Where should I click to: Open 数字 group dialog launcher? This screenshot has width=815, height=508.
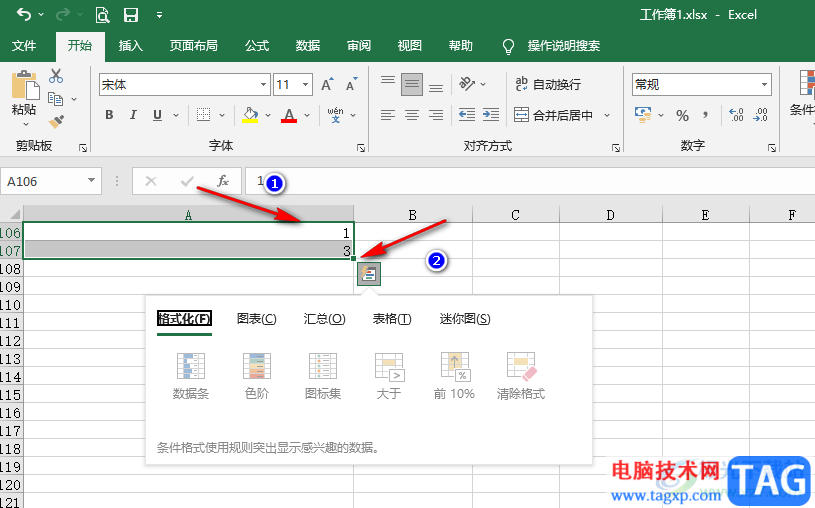772,148
